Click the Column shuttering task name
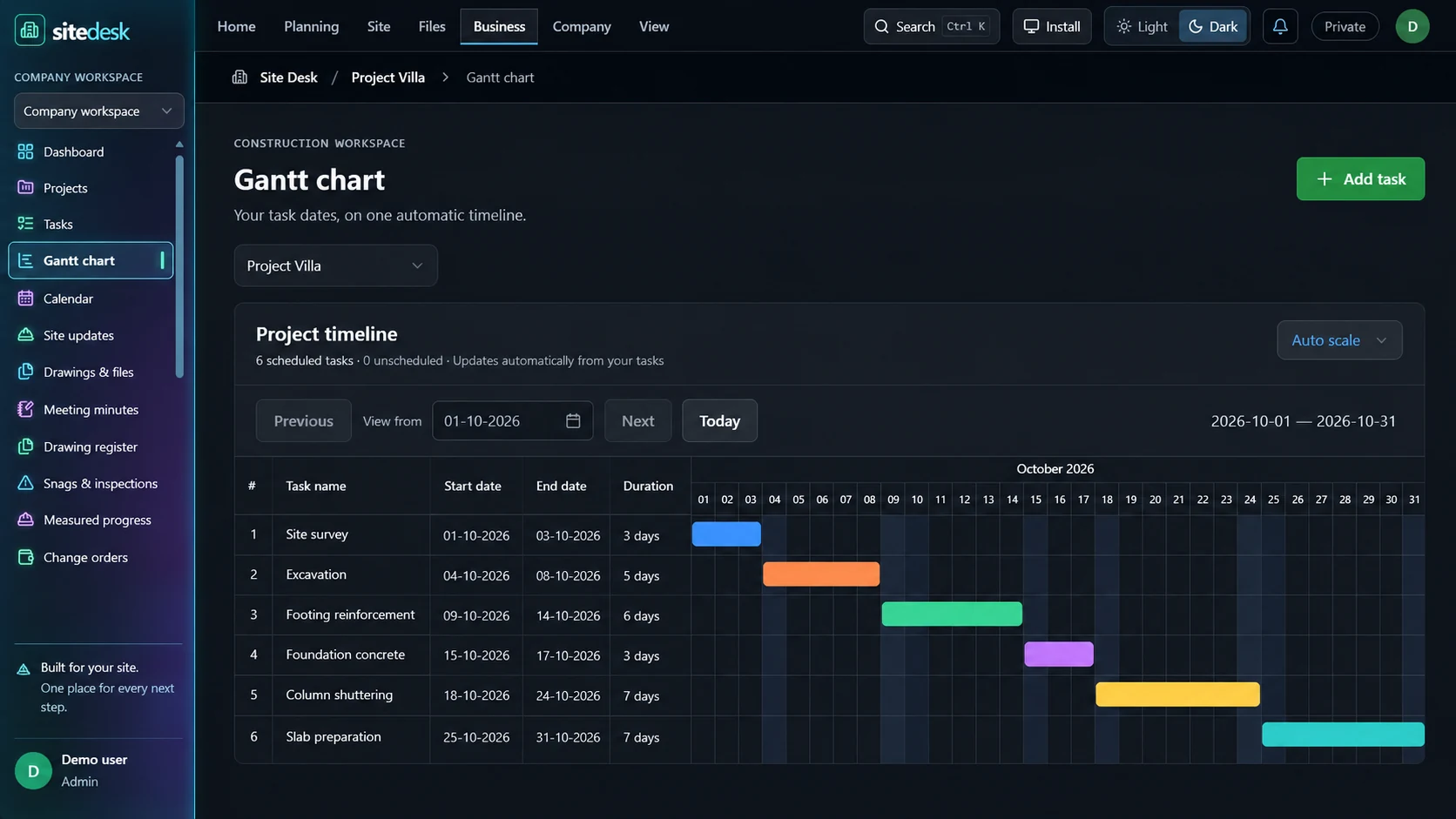The width and height of the screenshot is (1456, 819). (x=339, y=695)
